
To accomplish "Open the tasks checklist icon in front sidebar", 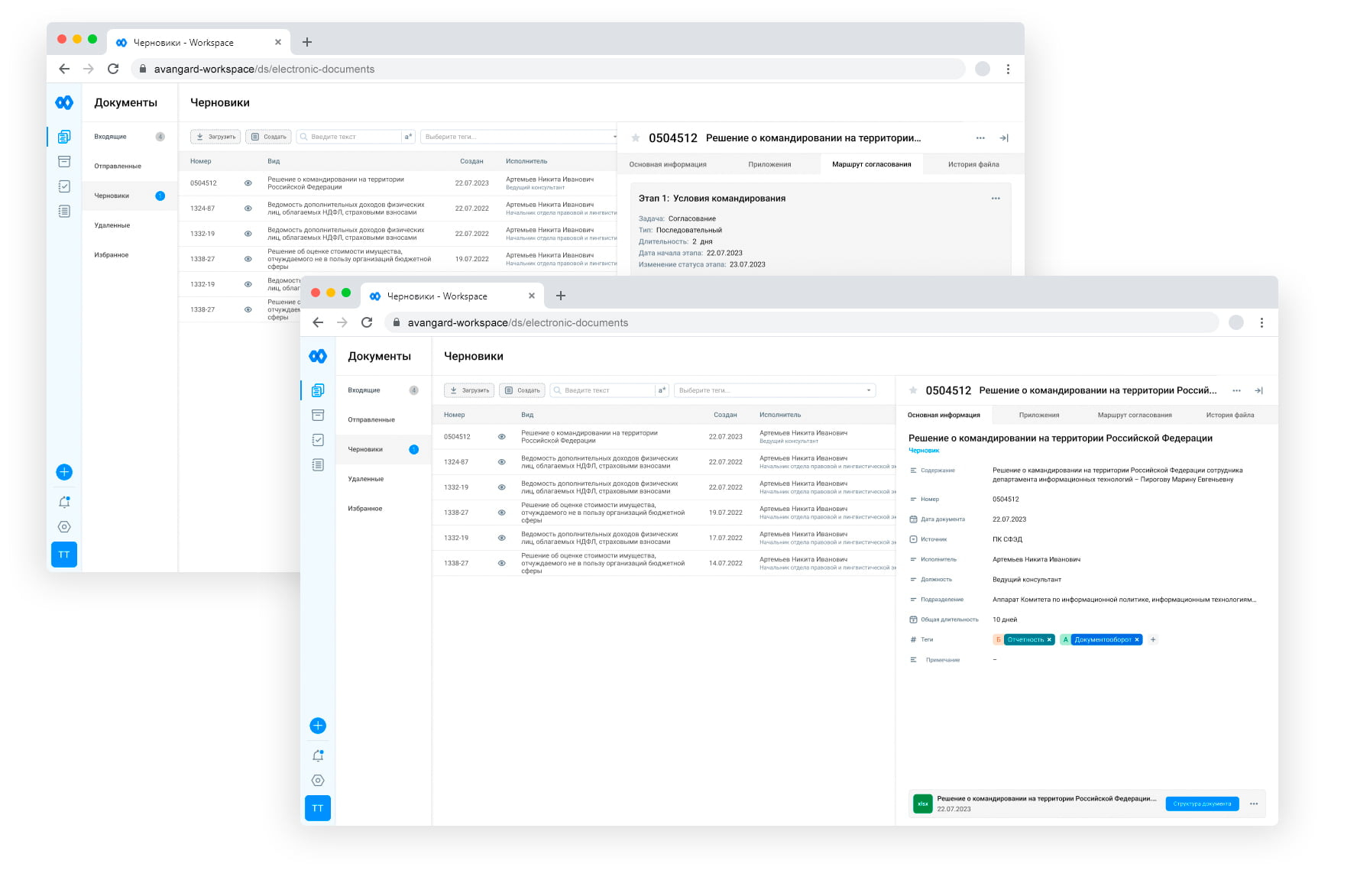I will pyautogui.click(x=318, y=440).
